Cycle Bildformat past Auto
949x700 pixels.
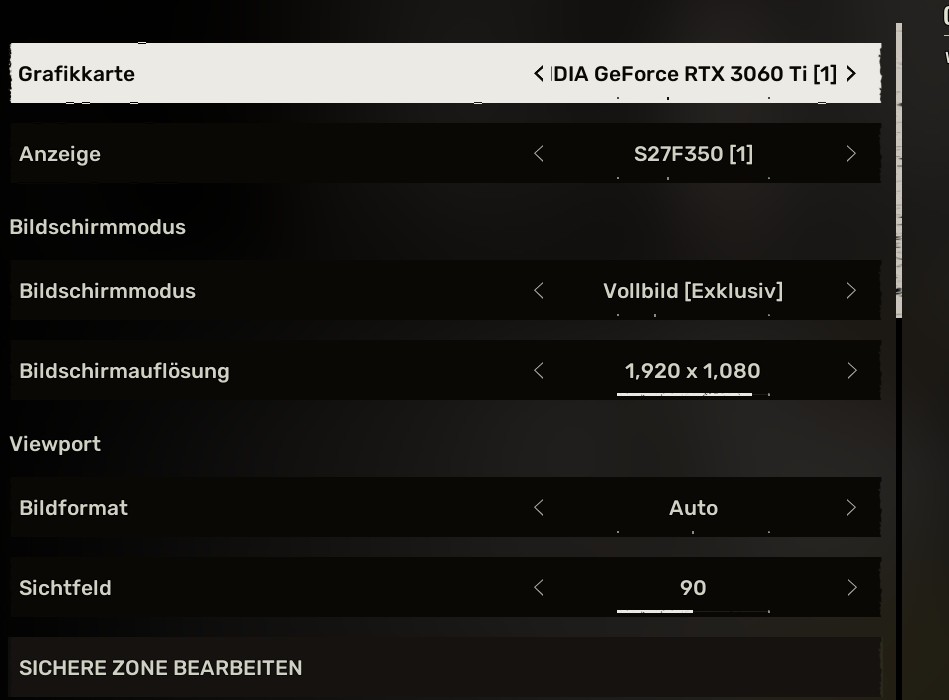point(851,507)
